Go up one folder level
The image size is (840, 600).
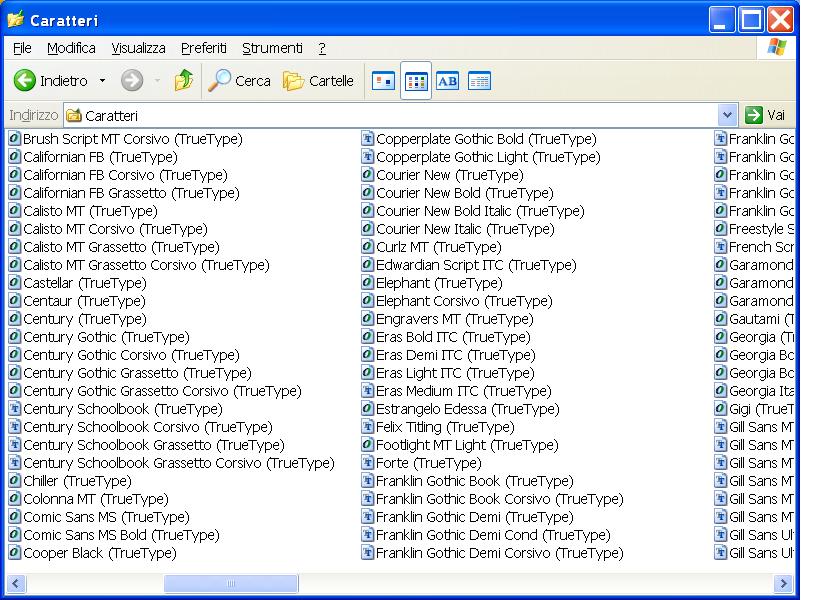coord(183,81)
